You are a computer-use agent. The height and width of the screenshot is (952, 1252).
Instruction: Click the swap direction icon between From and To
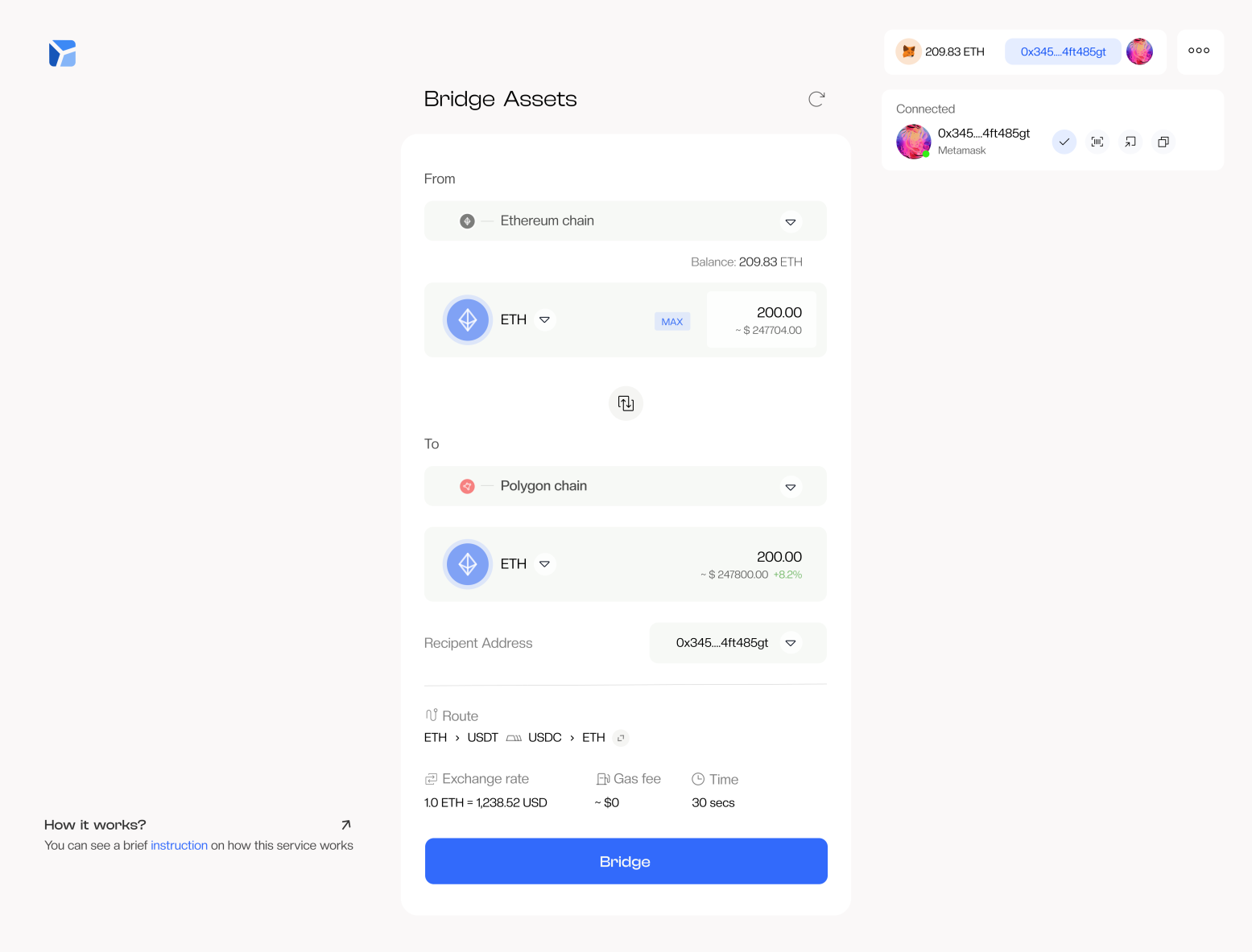tap(626, 402)
